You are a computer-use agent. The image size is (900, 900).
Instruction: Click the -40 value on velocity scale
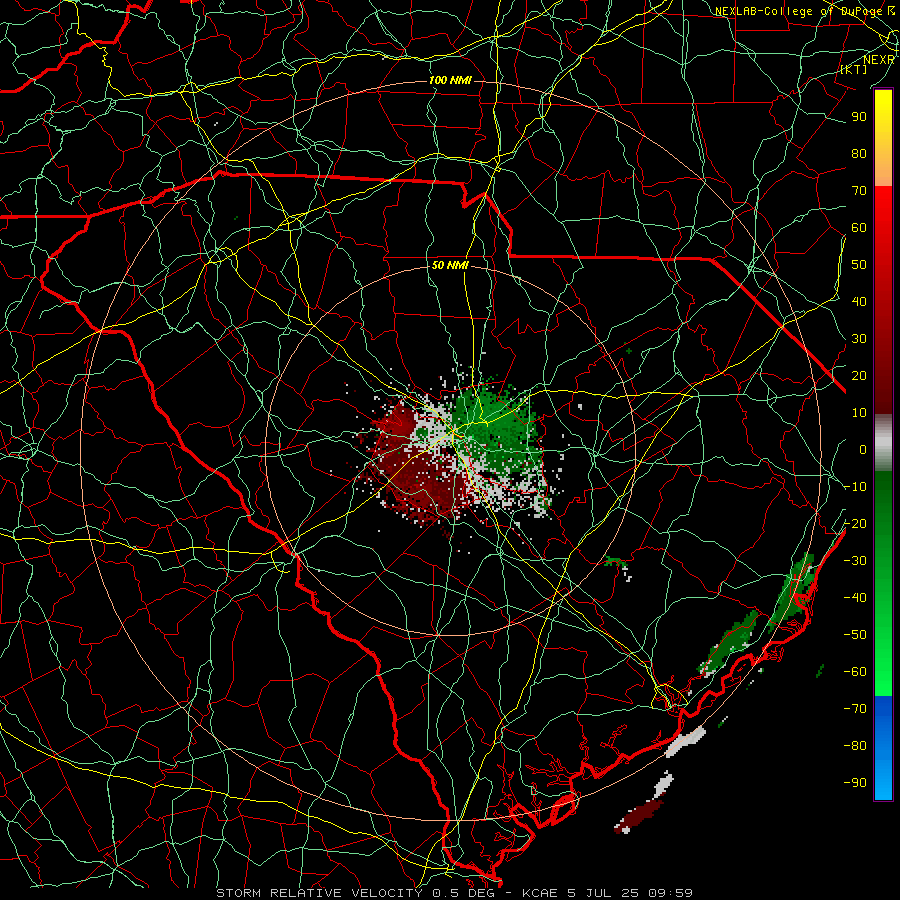(x=855, y=598)
